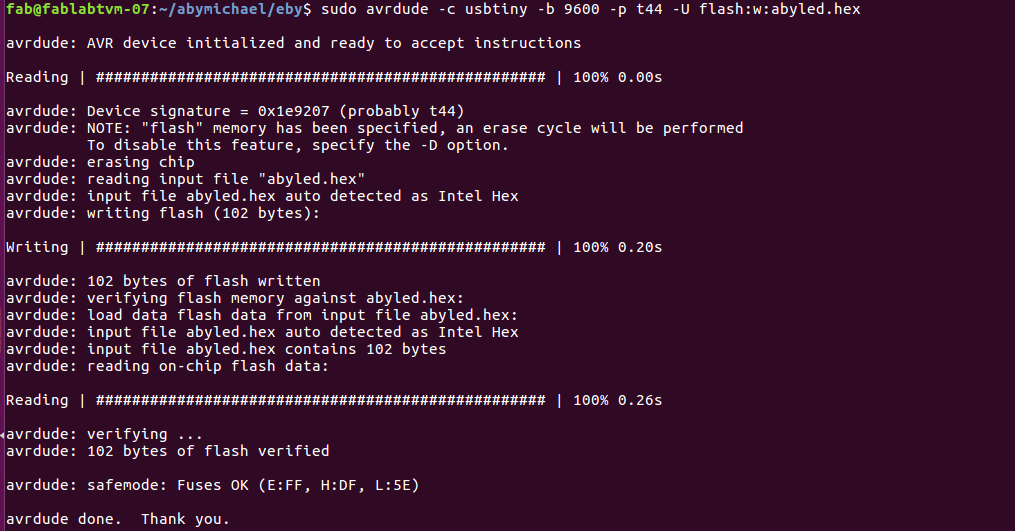Viewport: 1015px width, 531px height.
Task: Click the '102 bytes of flash written' line
Action: click(x=163, y=281)
